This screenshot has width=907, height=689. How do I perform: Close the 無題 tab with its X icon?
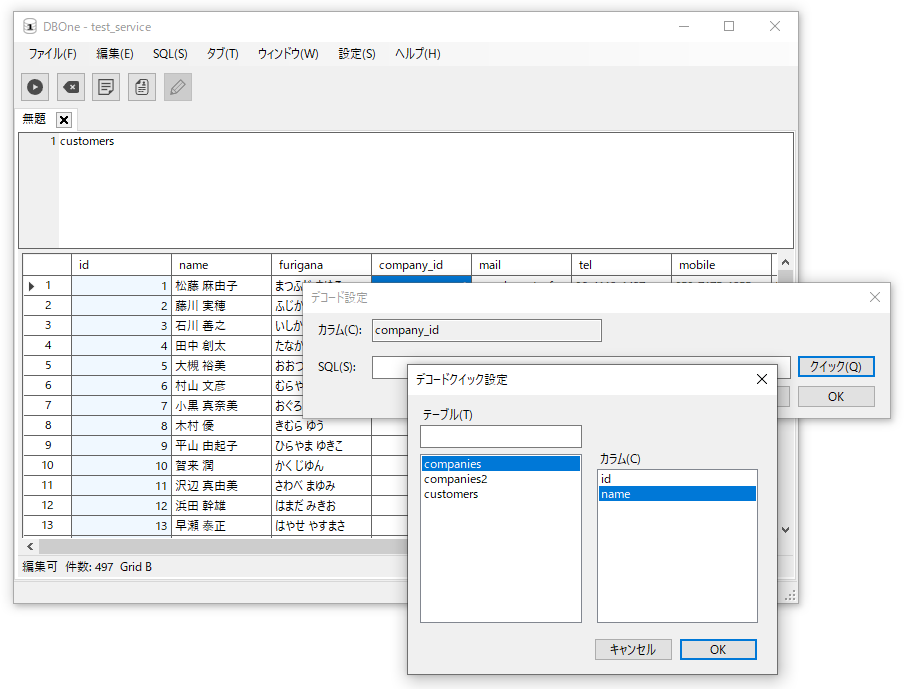pyautogui.click(x=64, y=120)
